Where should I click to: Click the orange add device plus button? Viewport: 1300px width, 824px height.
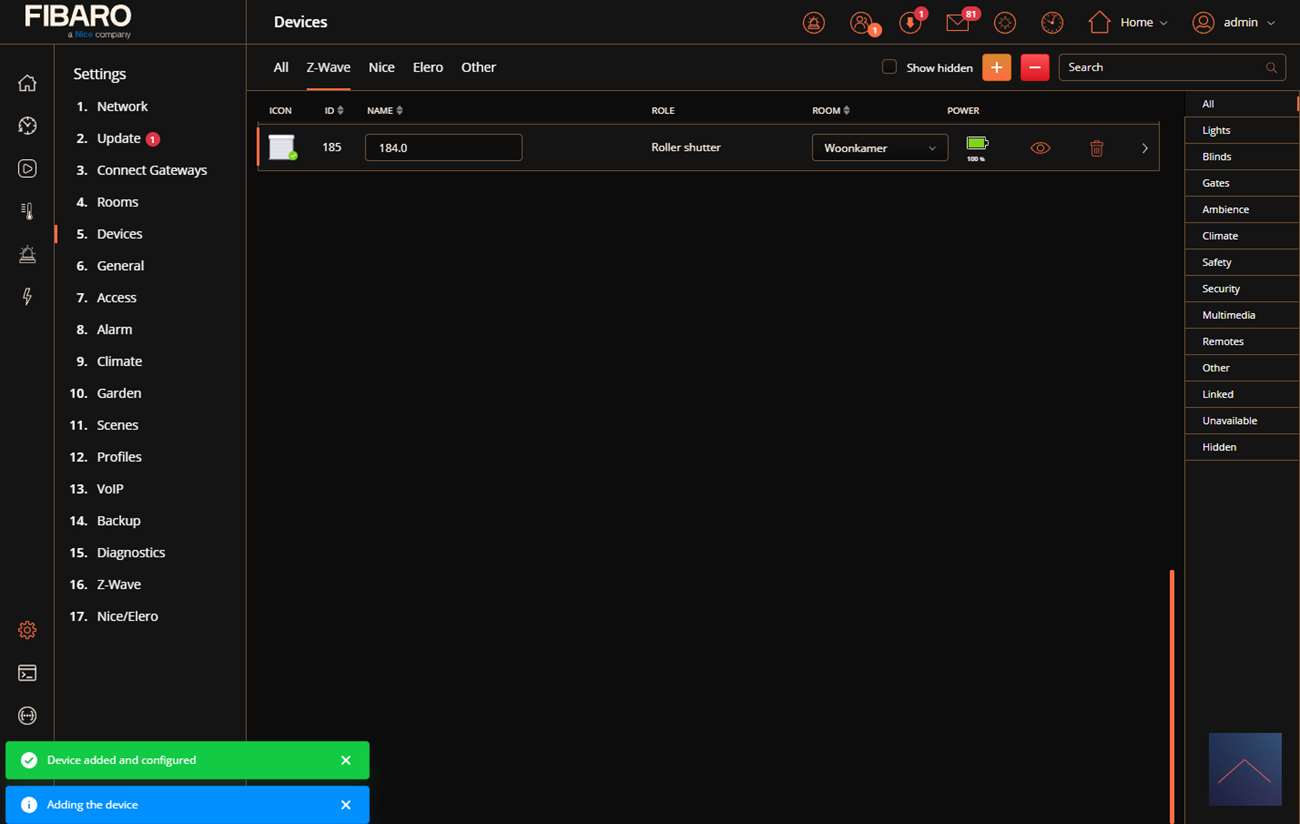996,67
